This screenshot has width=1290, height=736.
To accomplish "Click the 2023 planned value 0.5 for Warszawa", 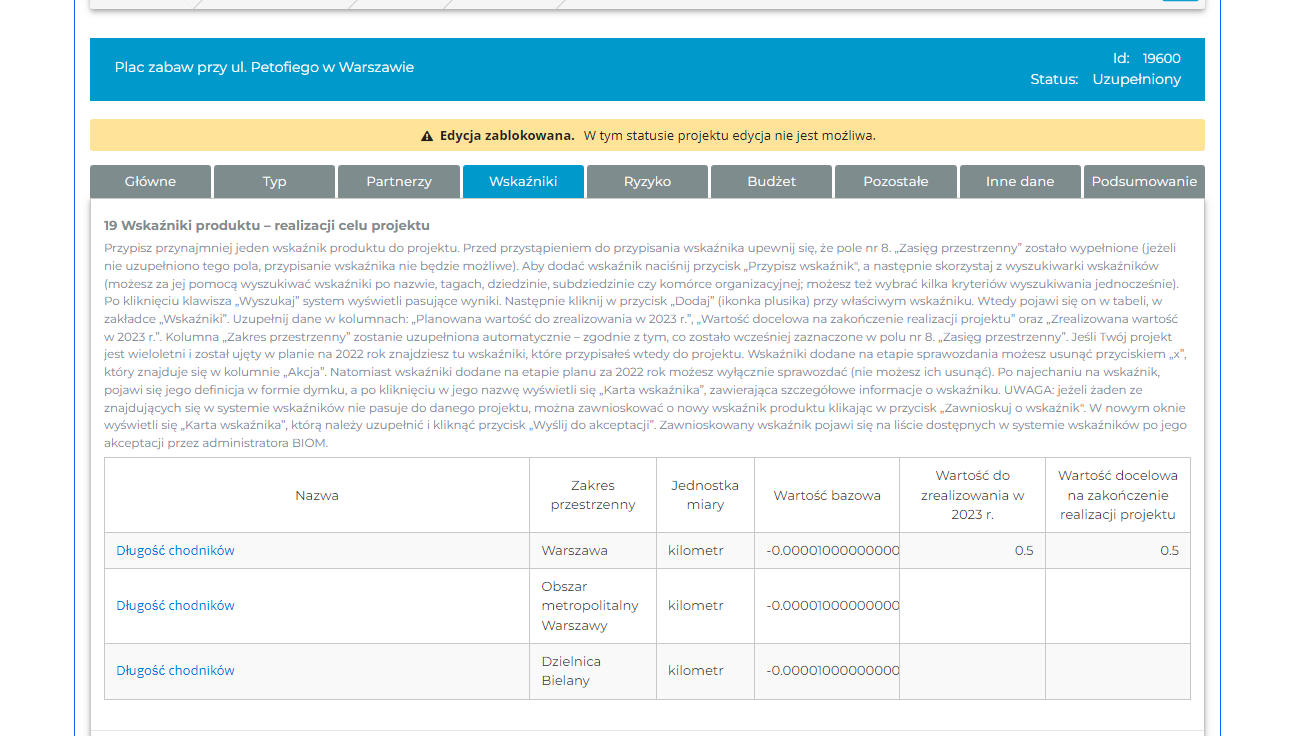I will point(1023,551).
